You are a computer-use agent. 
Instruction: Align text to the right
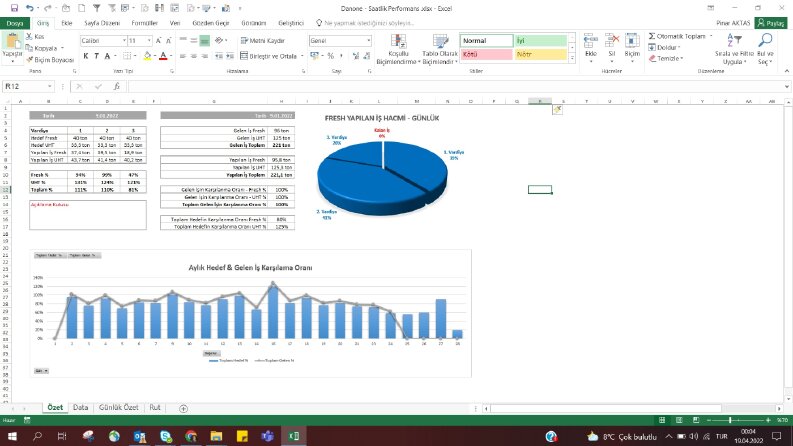[204, 56]
